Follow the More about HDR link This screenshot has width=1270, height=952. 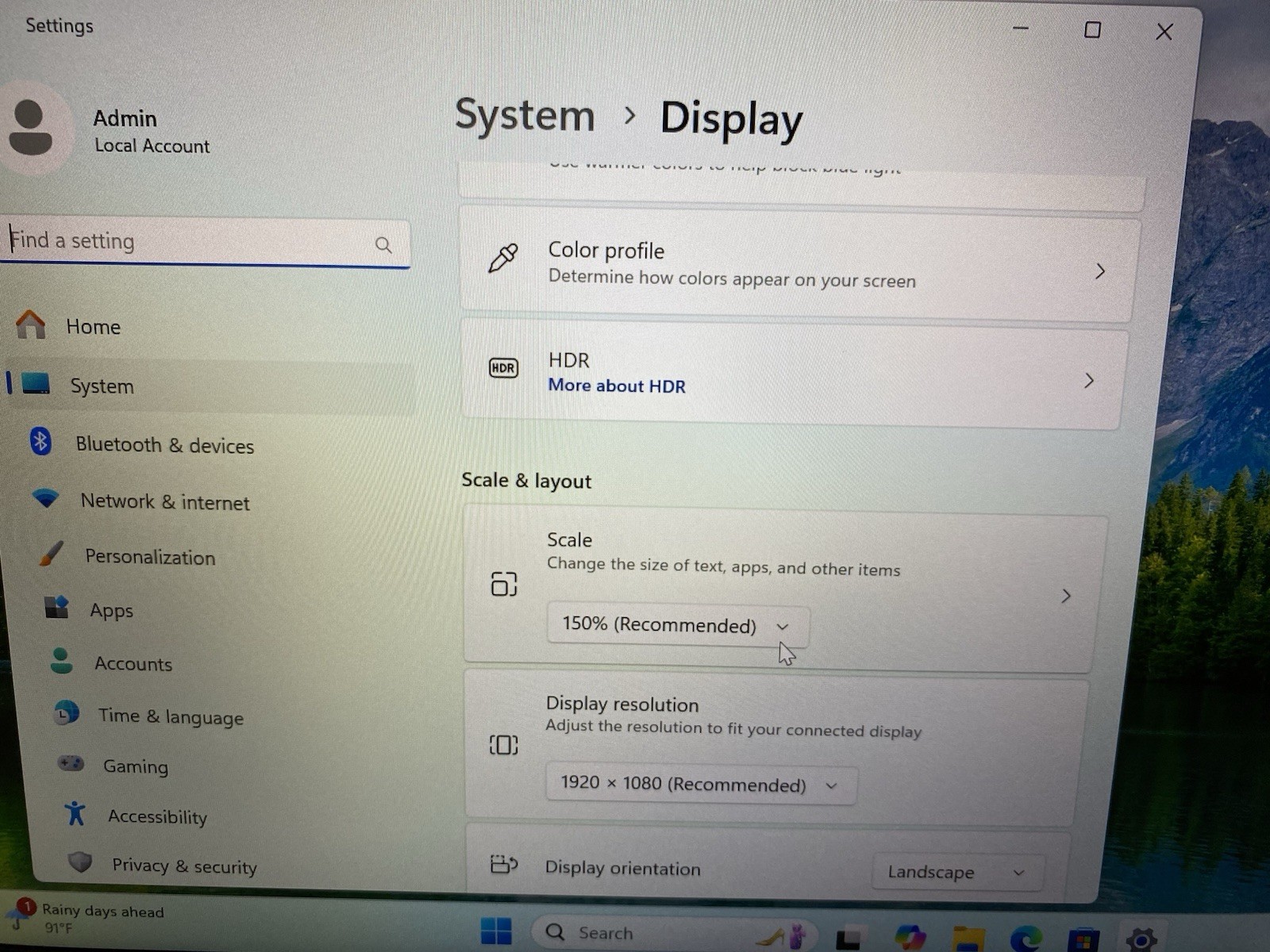click(x=617, y=386)
